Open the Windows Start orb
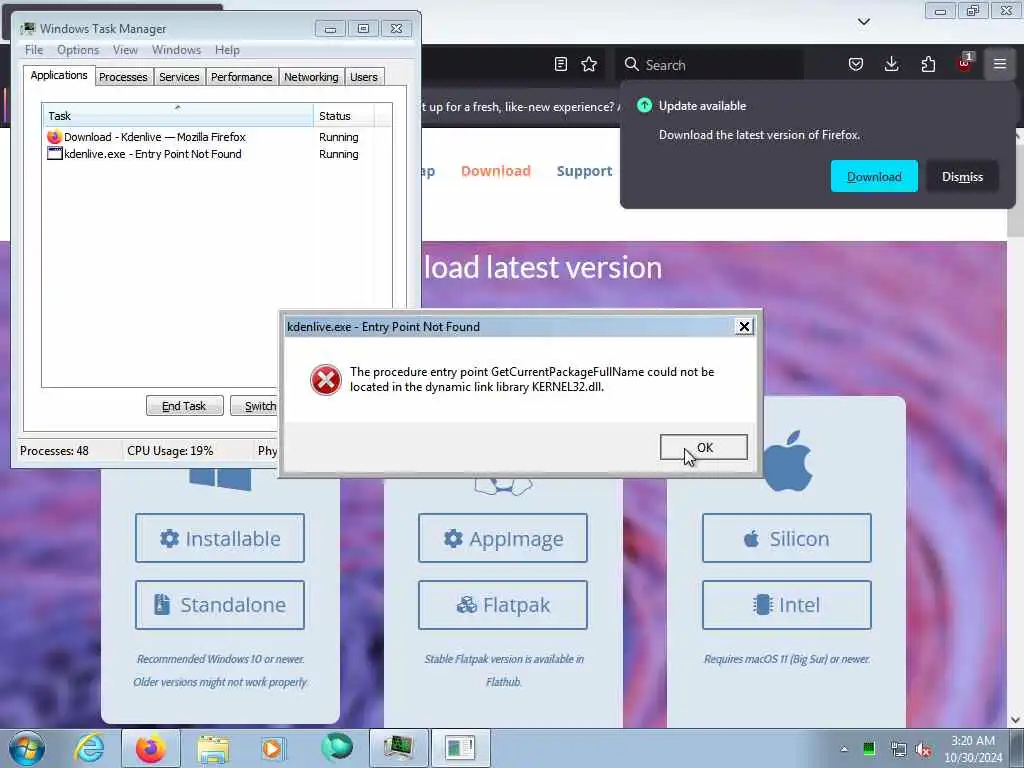Viewport: 1024px width, 768px height. pos(27,748)
